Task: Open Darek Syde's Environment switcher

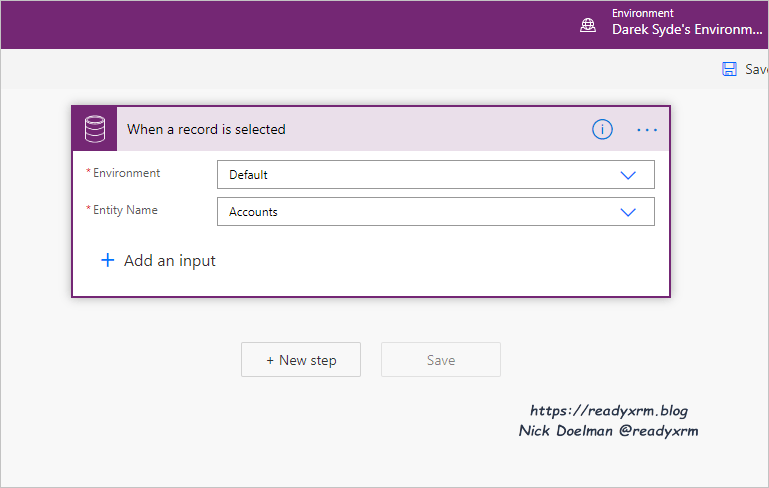Action: pyautogui.click(x=686, y=30)
